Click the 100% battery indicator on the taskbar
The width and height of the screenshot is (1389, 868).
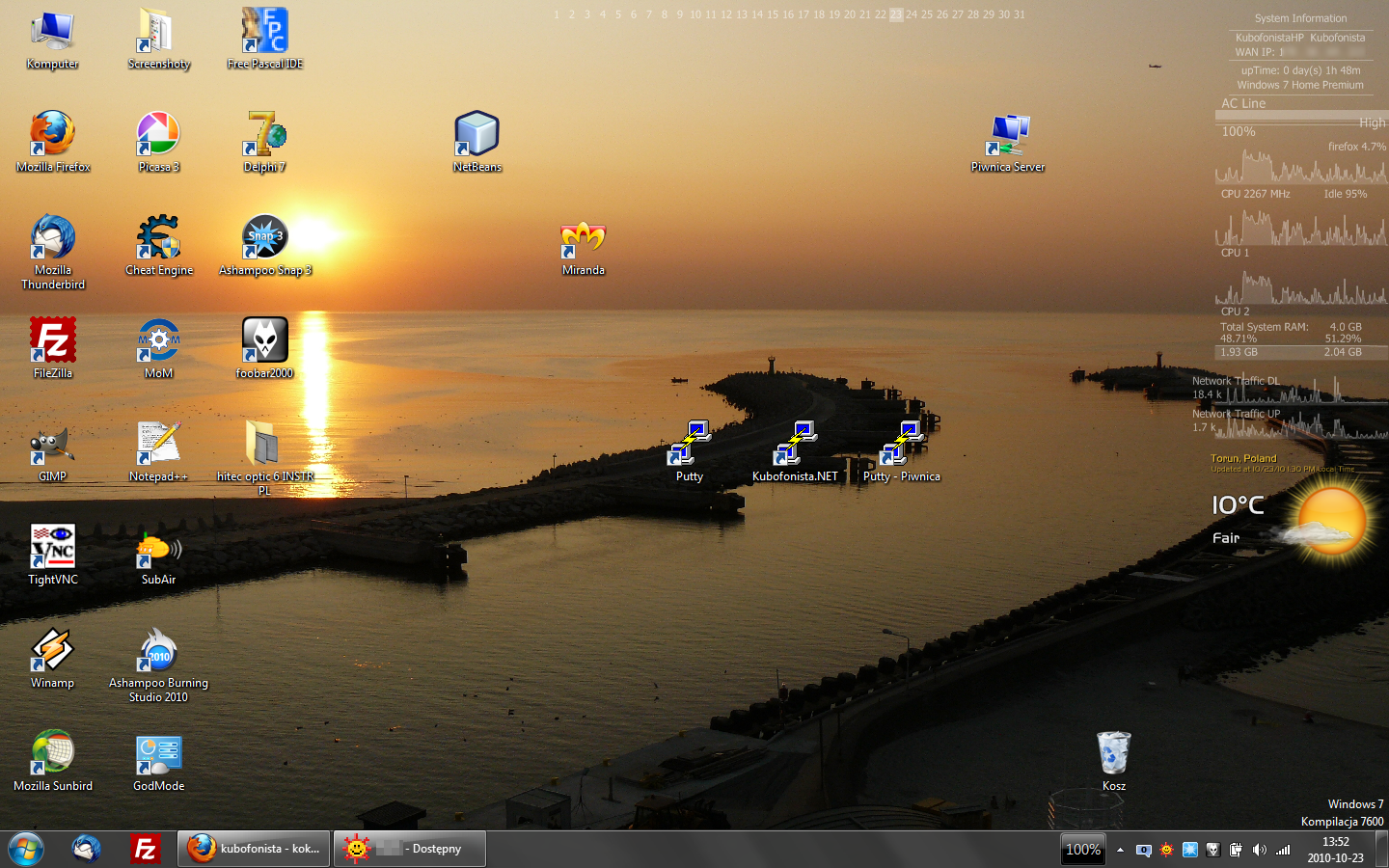point(1082,850)
